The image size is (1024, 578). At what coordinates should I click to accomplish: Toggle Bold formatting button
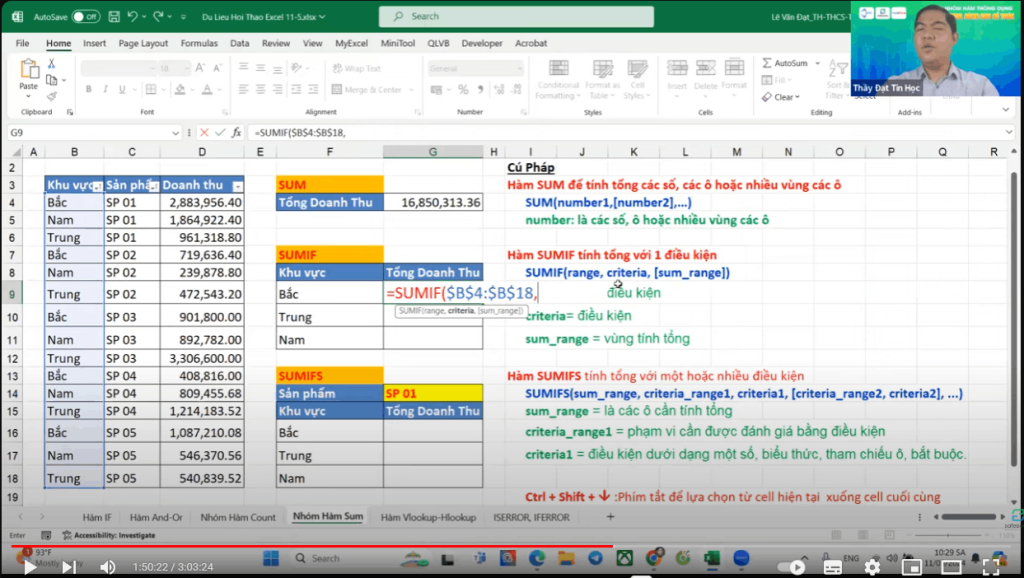click(x=89, y=89)
